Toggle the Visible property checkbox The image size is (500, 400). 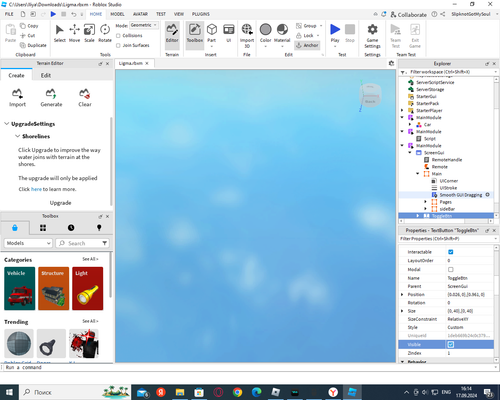point(451,344)
